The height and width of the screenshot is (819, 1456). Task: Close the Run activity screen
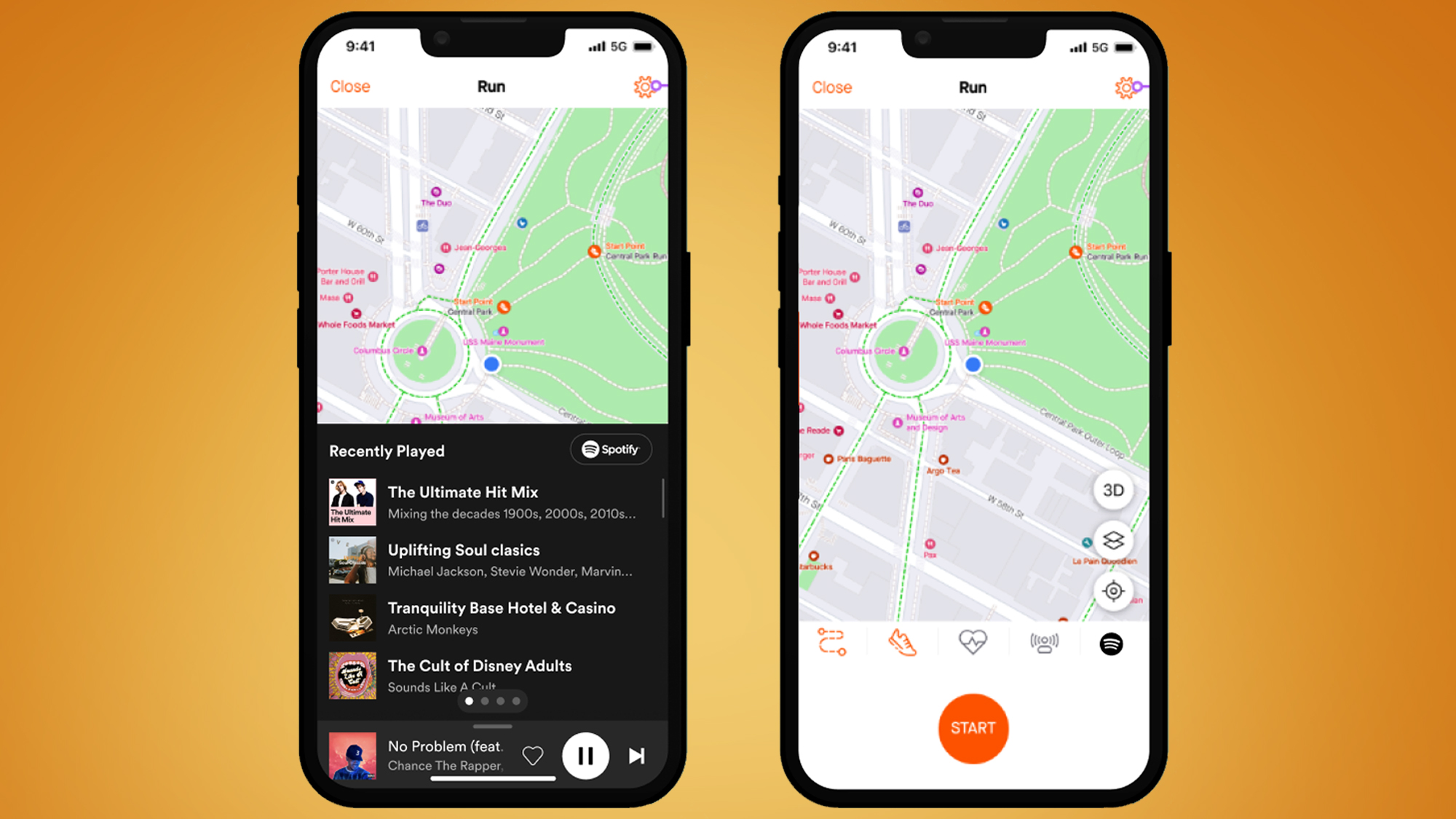pos(350,87)
